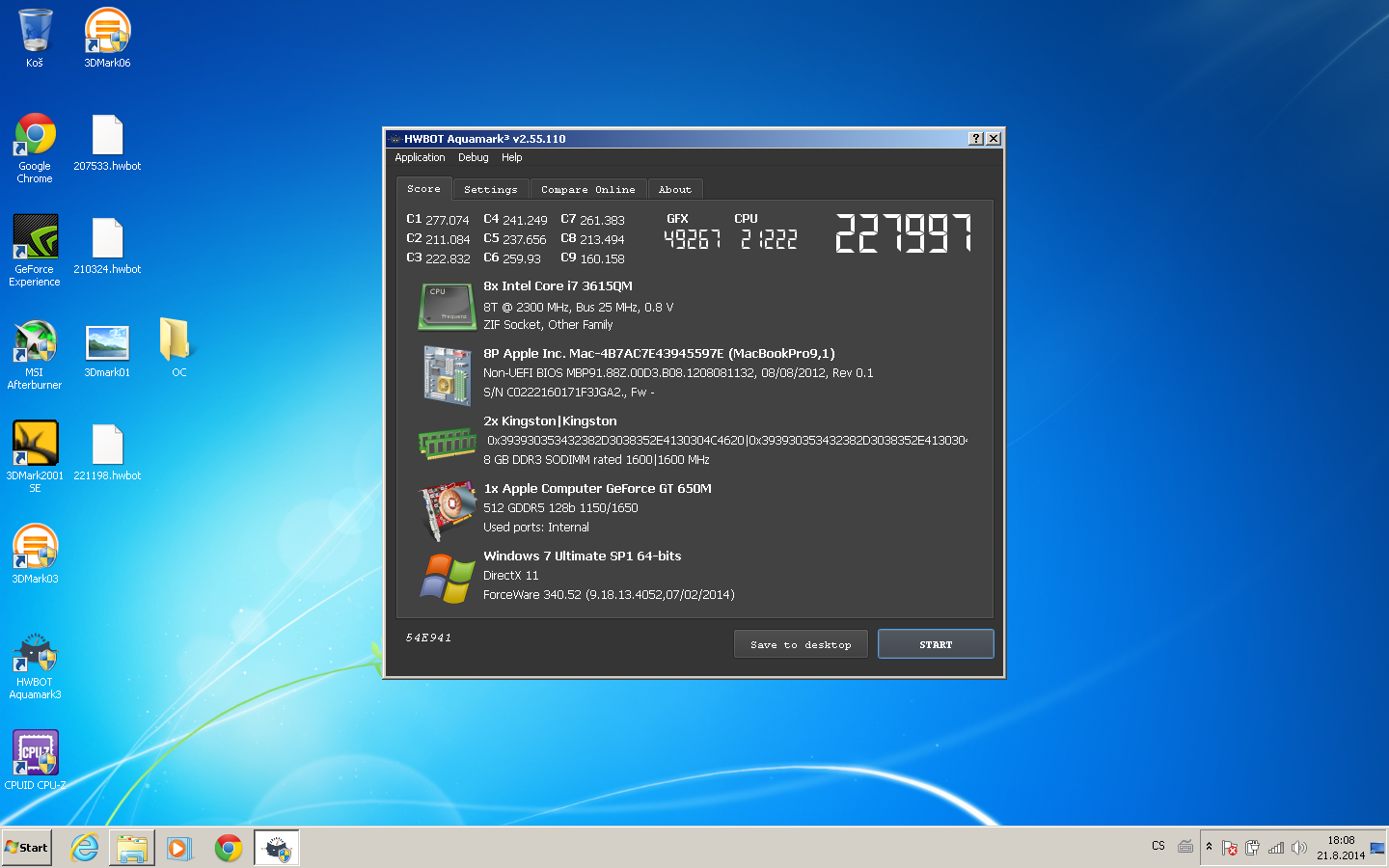Image resolution: width=1389 pixels, height=868 pixels.
Task: Switch to the Settings tab
Action: pos(490,189)
